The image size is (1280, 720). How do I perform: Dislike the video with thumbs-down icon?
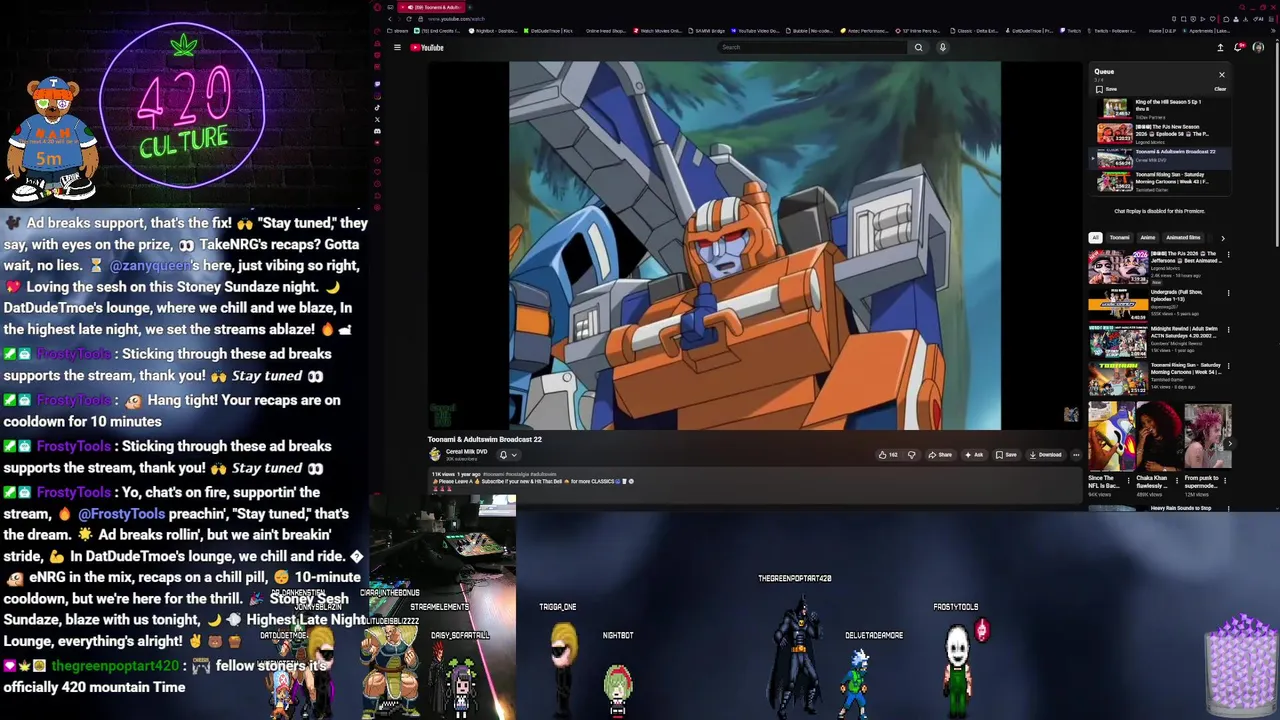[x=911, y=455]
